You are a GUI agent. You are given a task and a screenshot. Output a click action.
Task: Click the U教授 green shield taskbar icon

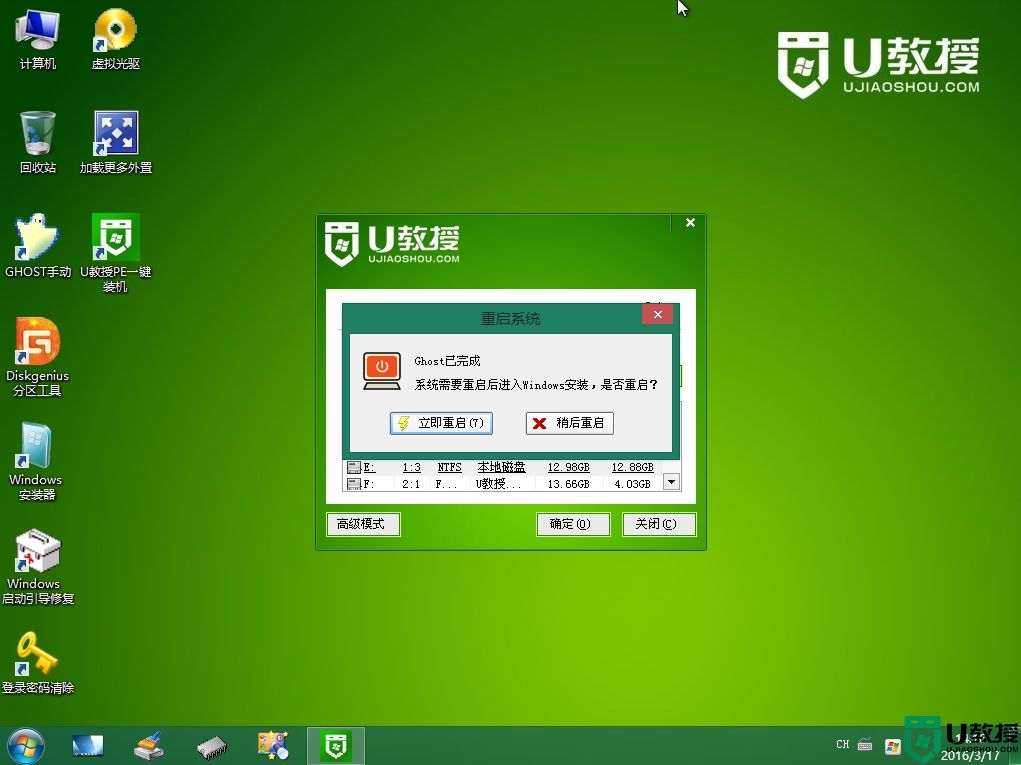[x=335, y=744]
